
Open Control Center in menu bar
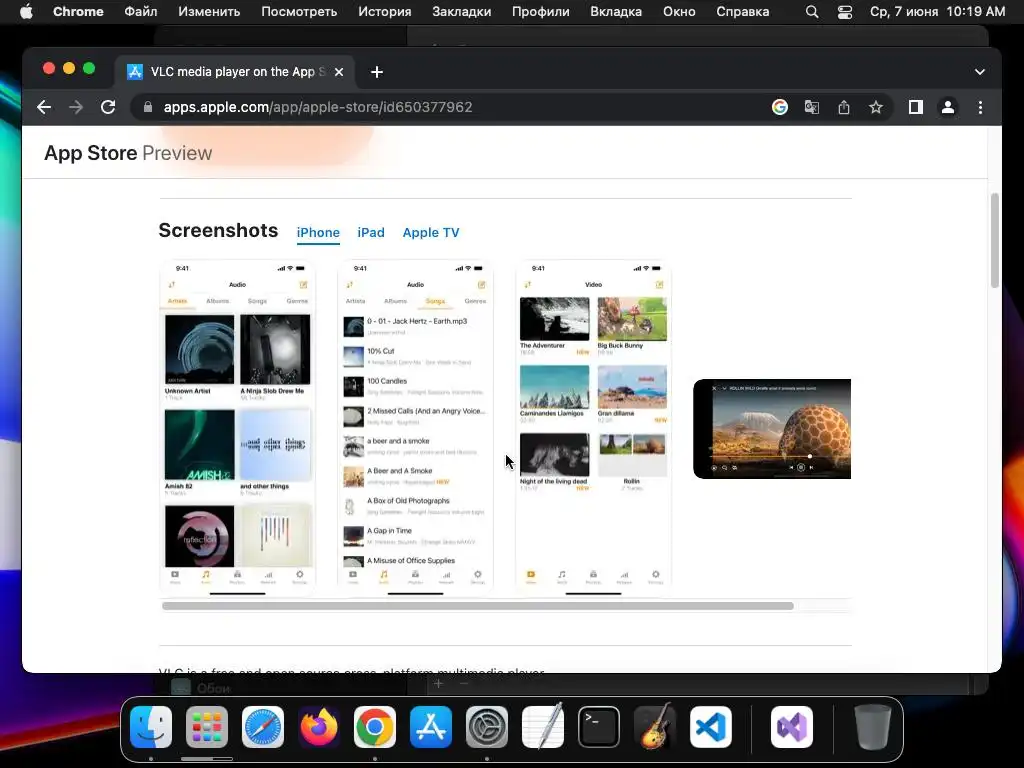click(845, 12)
